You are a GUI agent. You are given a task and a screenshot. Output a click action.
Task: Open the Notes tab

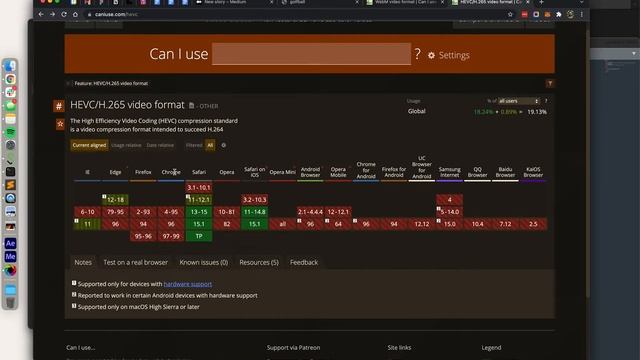pyautogui.click(x=83, y=262)
